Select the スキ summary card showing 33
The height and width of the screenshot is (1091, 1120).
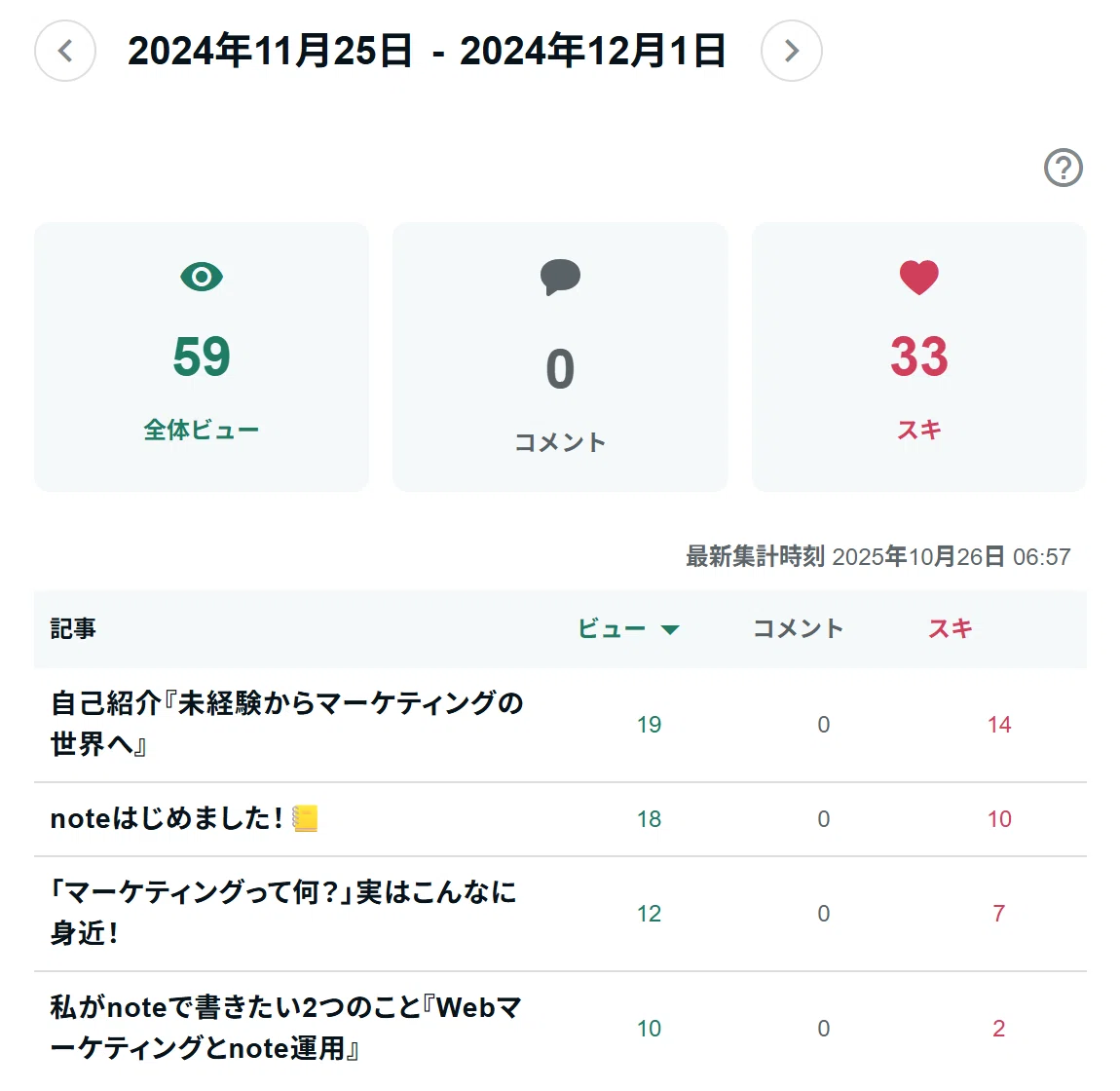[x=918, y=357]
